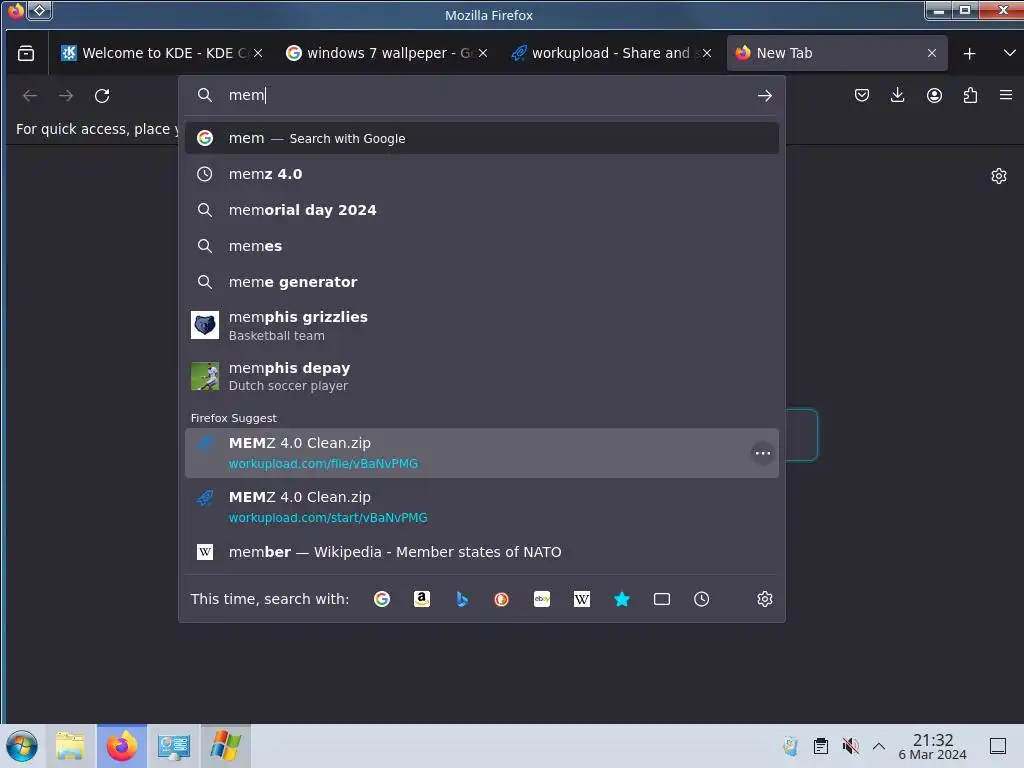Select 'mem — Search with Google' suggestion

(x=482, y=138)
